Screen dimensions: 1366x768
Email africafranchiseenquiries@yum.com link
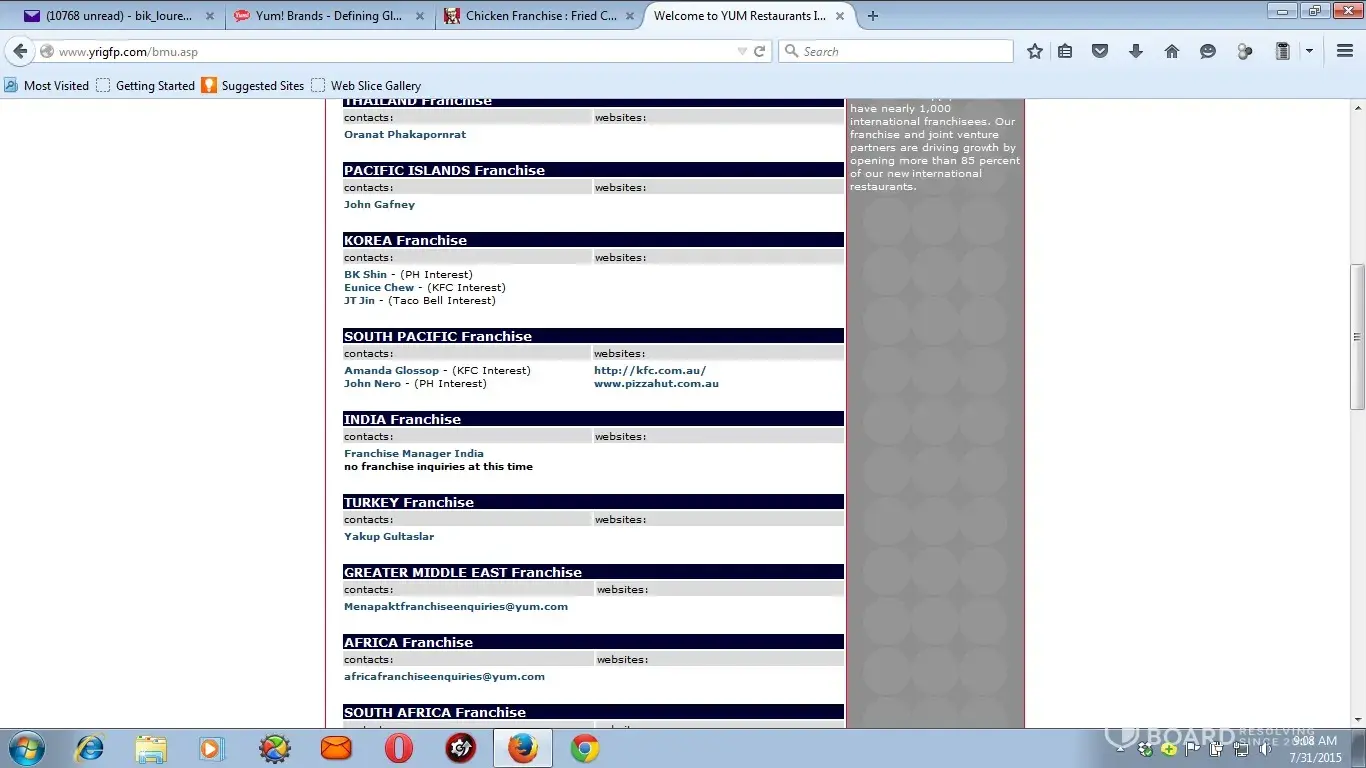(x=444, y=677)
